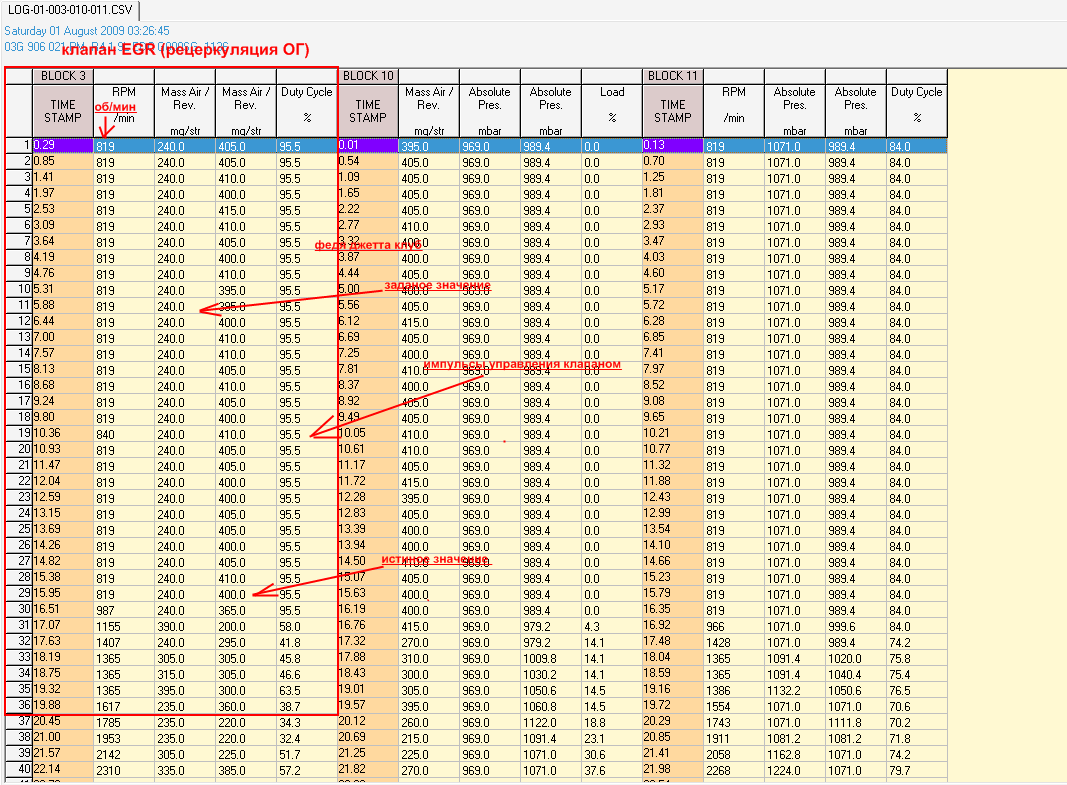Select load cell 4.3
This screenshot has width=1067, height=785.
pyautogui.click(x=612, y=626)
